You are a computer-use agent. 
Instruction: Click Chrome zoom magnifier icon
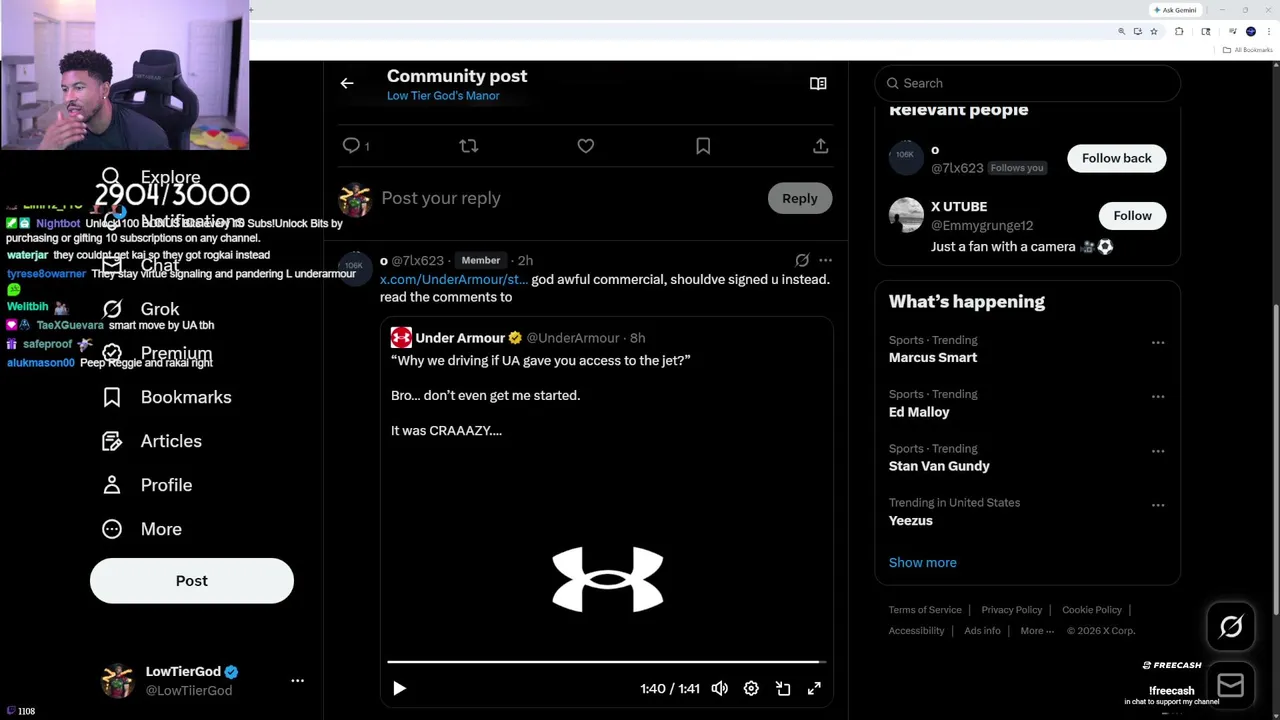click(x=1121, y=32)
